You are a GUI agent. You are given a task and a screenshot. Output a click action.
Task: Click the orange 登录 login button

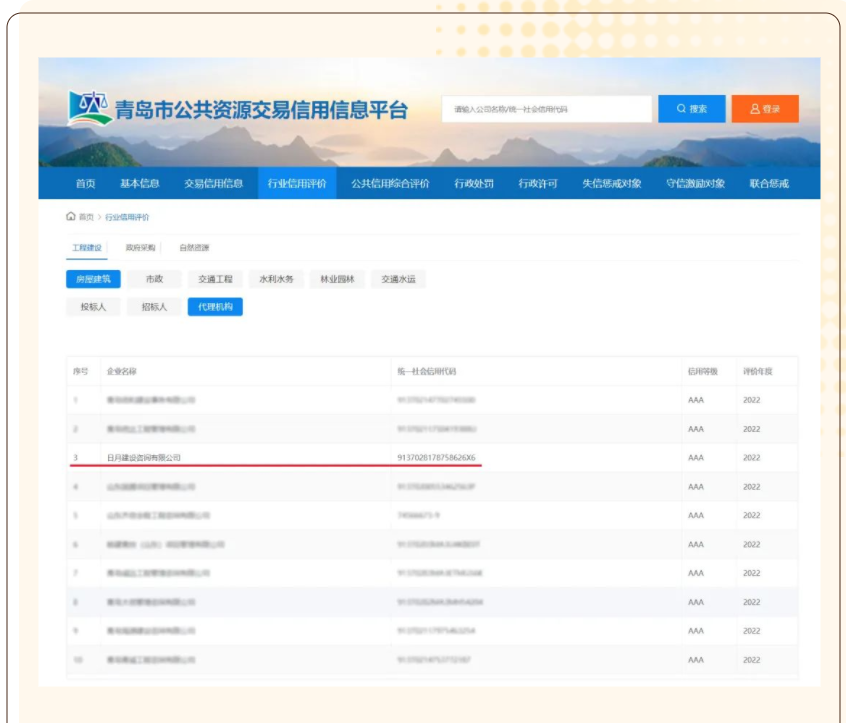tap(765, 109)
